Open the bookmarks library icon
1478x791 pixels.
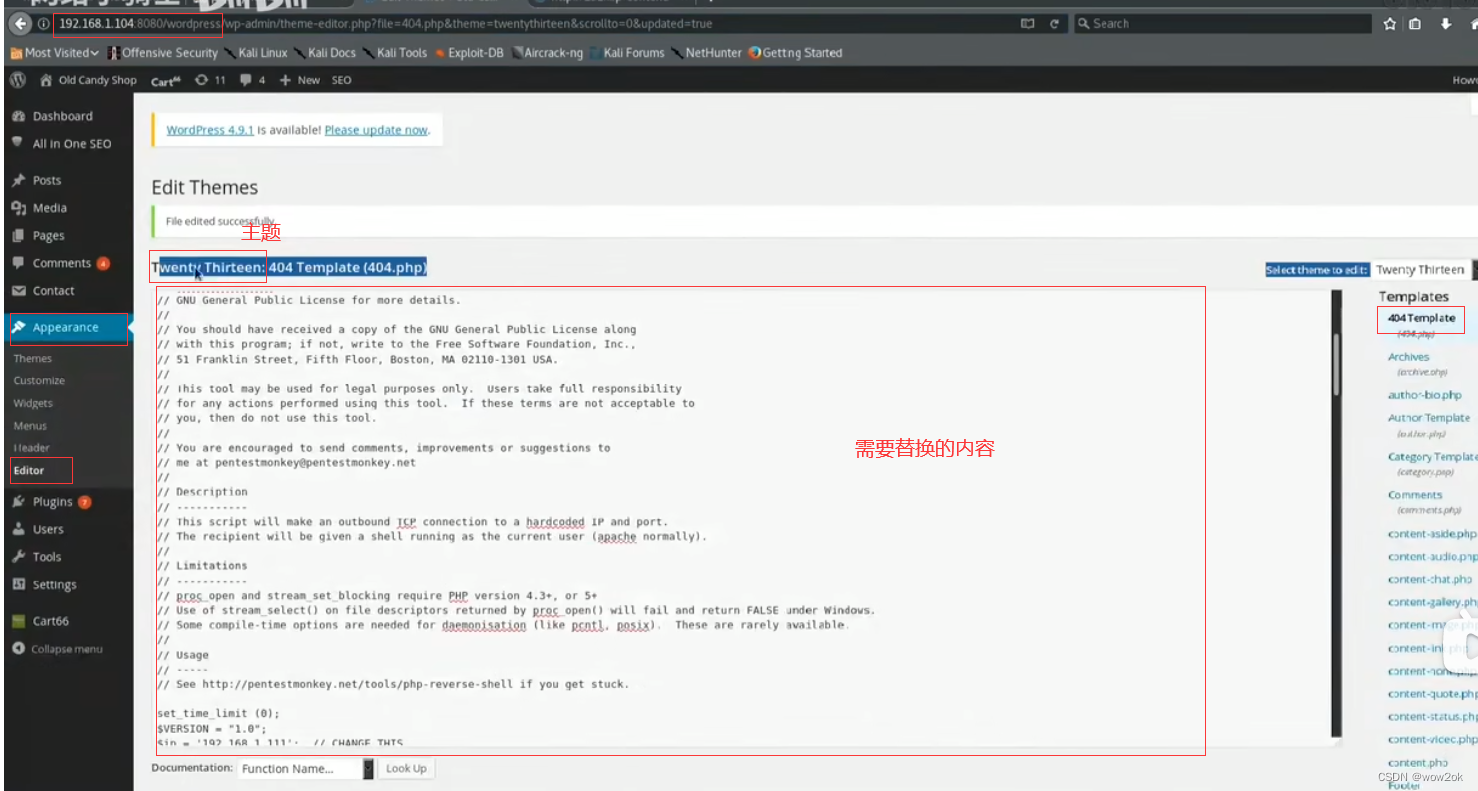pyautogui.click(x=1415, y=24)
